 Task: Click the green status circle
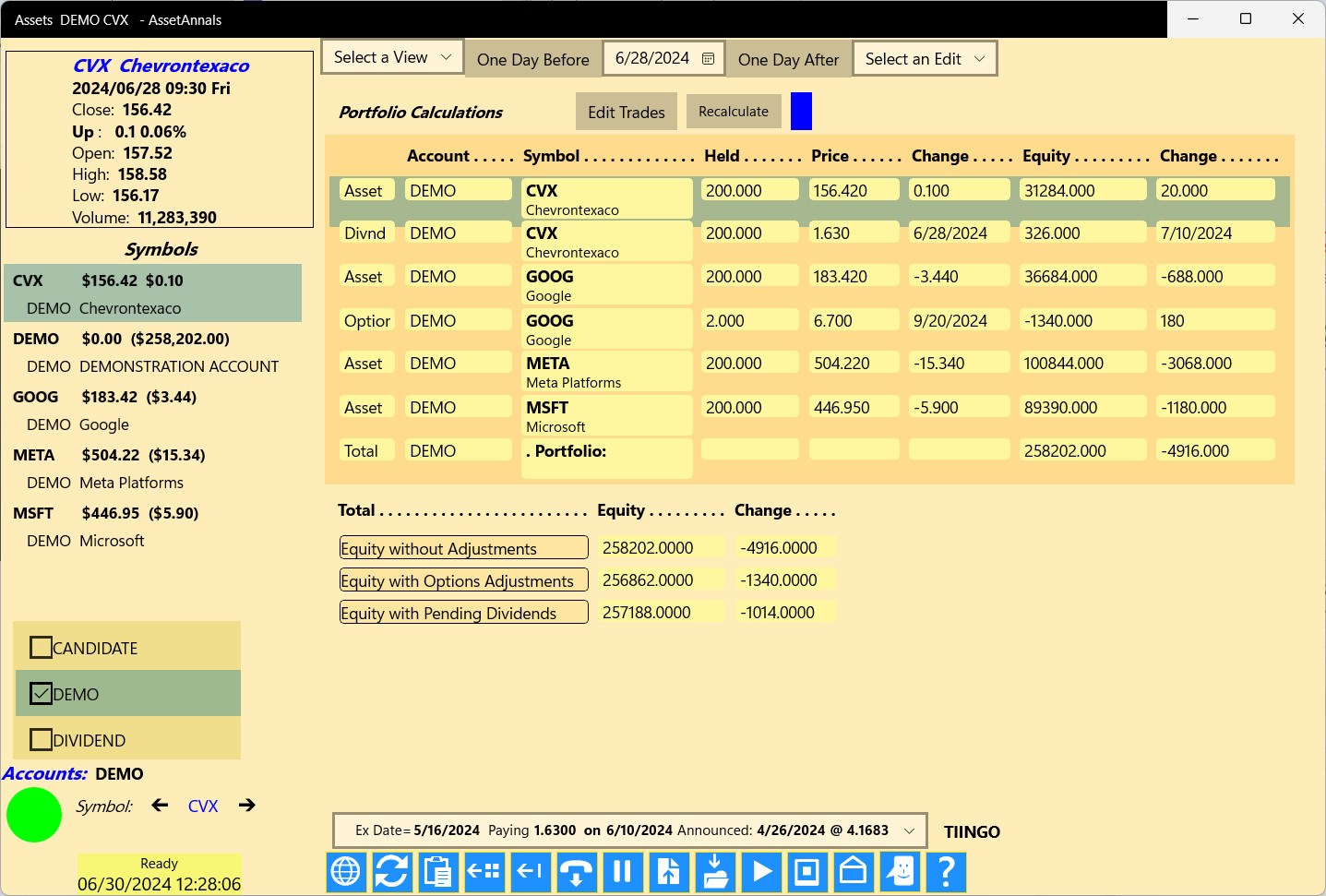[34, 815]
